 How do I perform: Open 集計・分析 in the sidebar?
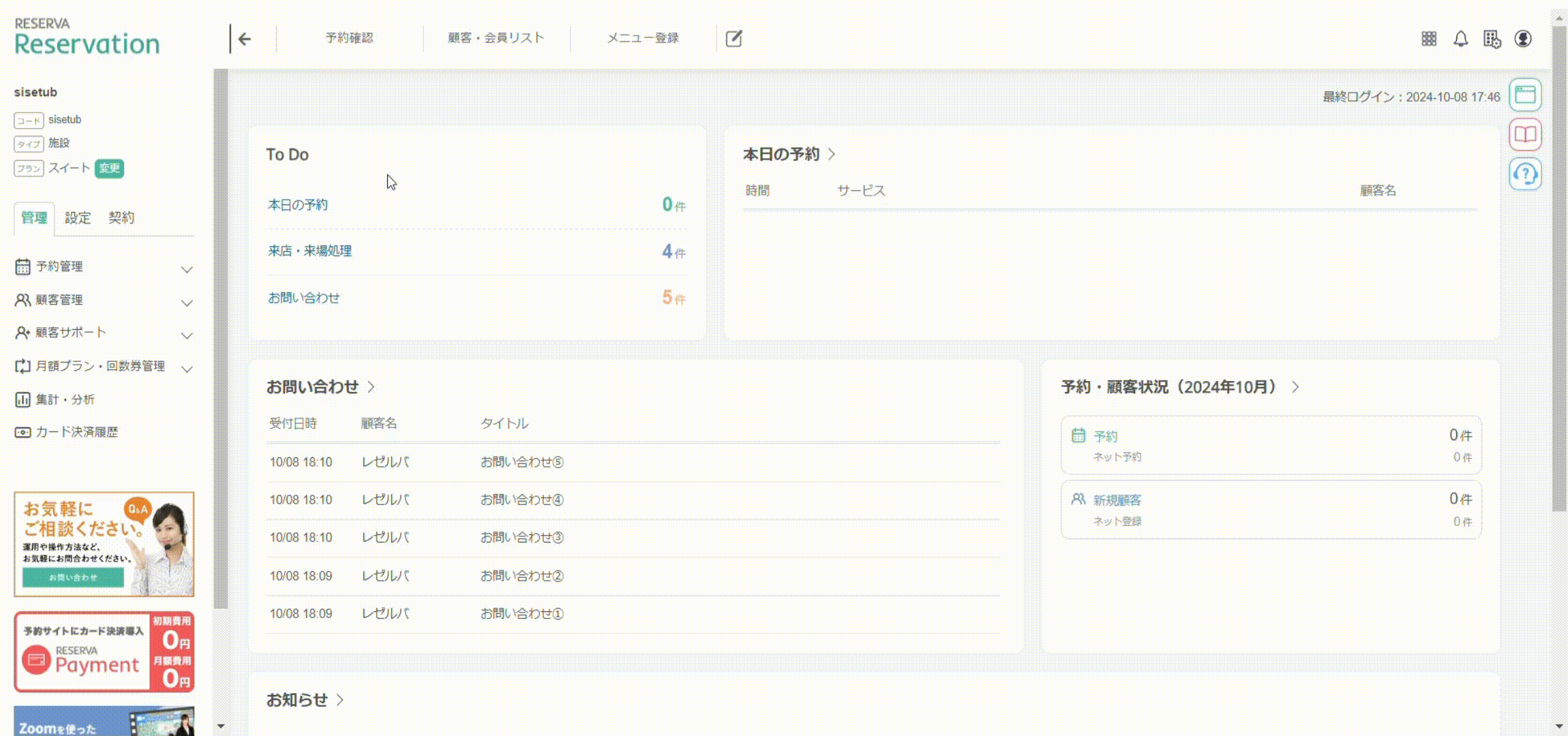(x=65, y=399)
